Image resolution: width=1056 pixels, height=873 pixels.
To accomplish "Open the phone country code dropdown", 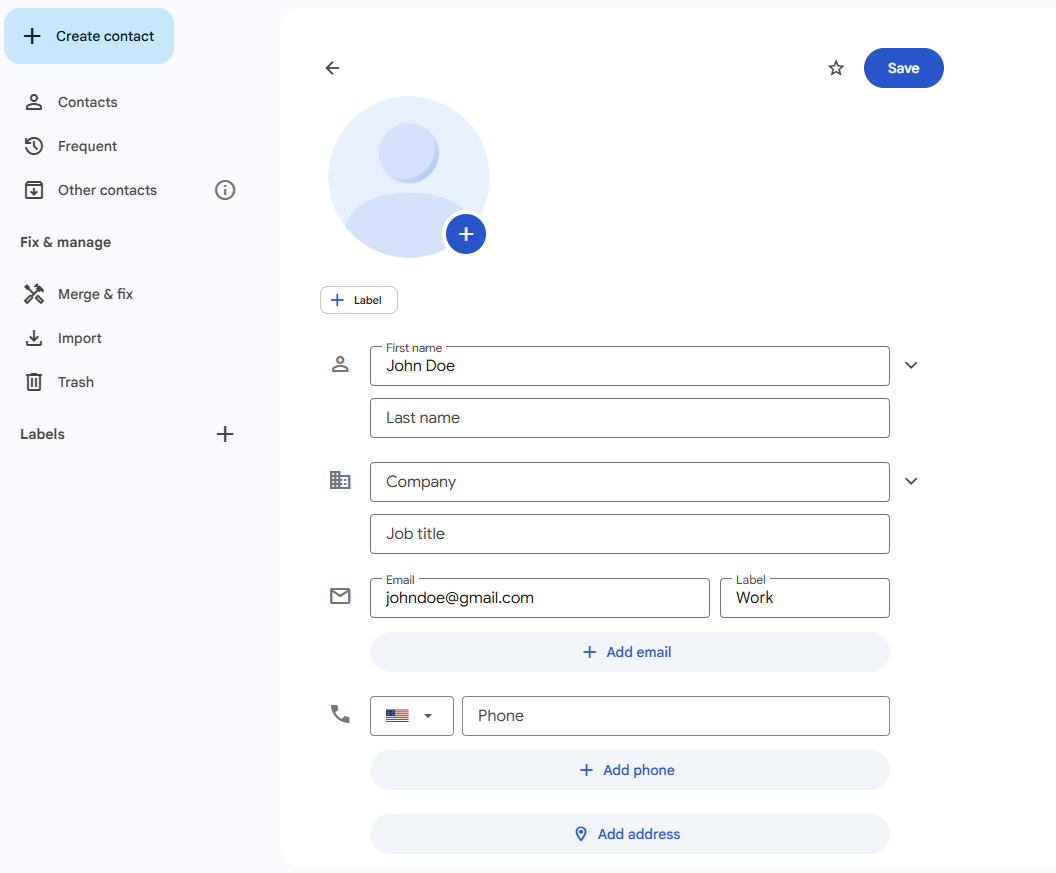I will point(411,716).
